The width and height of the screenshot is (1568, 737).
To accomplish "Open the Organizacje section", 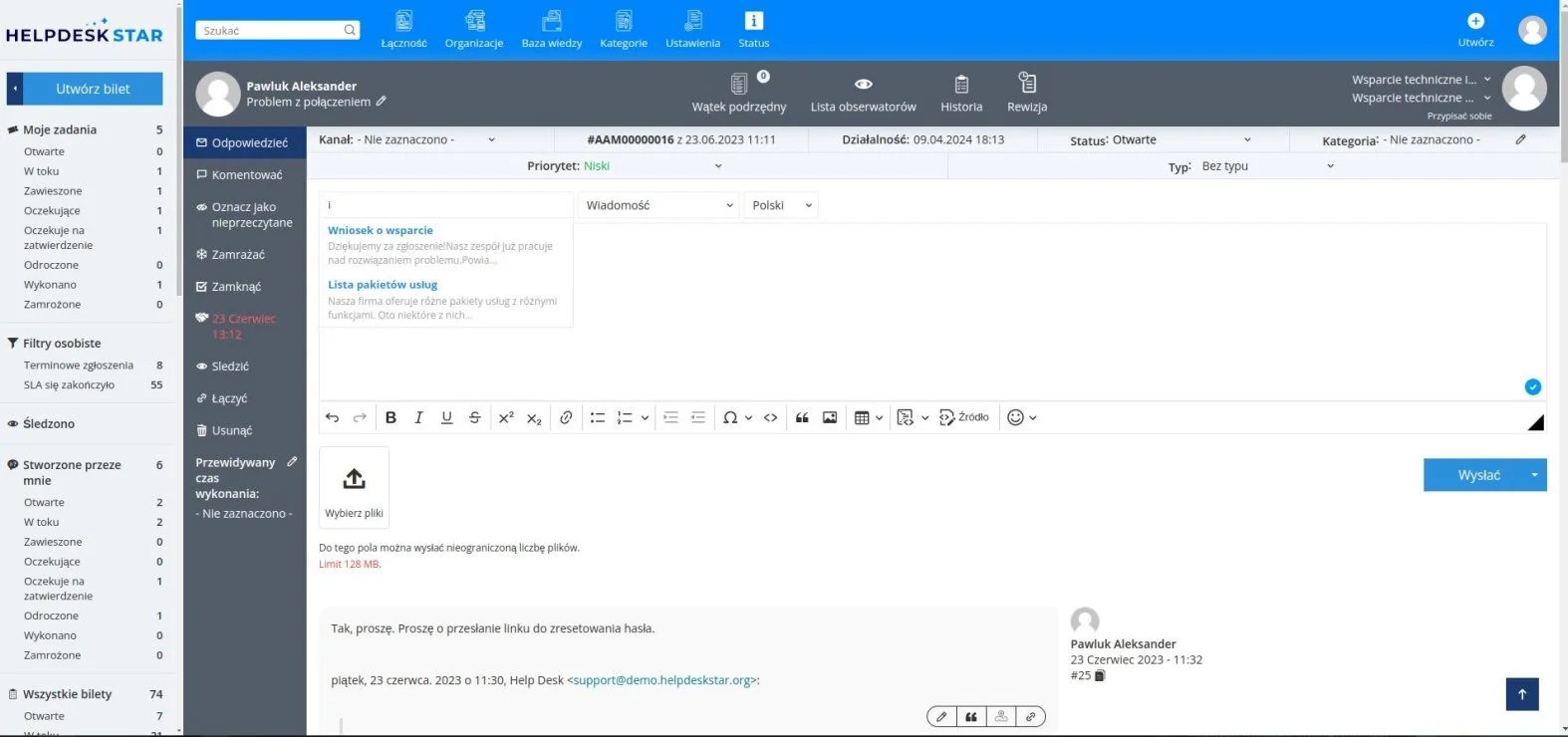I will coord(474,30).
